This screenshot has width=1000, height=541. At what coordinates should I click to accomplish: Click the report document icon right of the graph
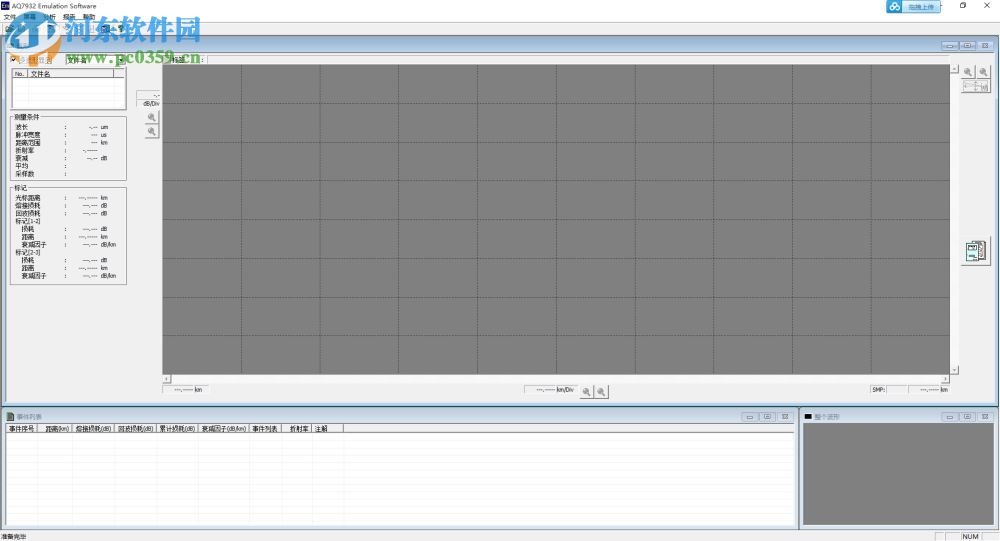pyautogui.click(x=976, y=251)
